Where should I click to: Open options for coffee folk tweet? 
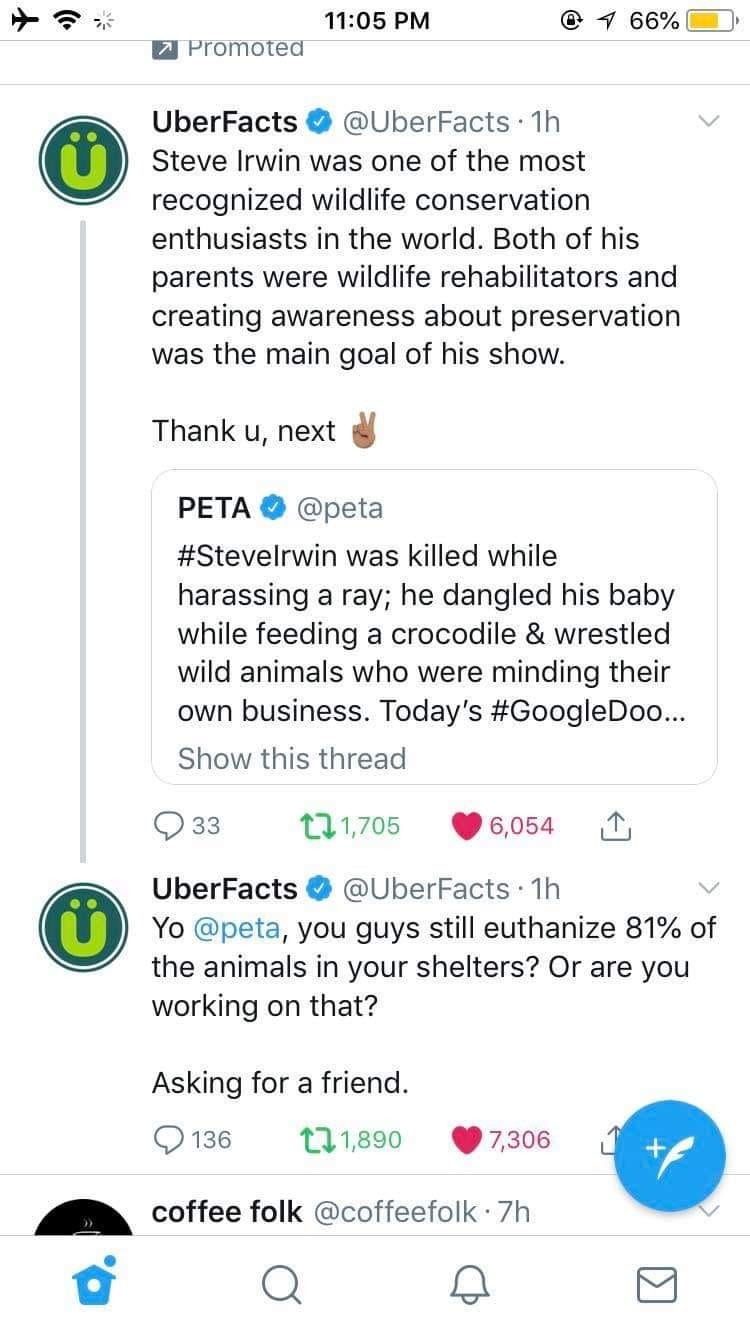(708, 1211)
